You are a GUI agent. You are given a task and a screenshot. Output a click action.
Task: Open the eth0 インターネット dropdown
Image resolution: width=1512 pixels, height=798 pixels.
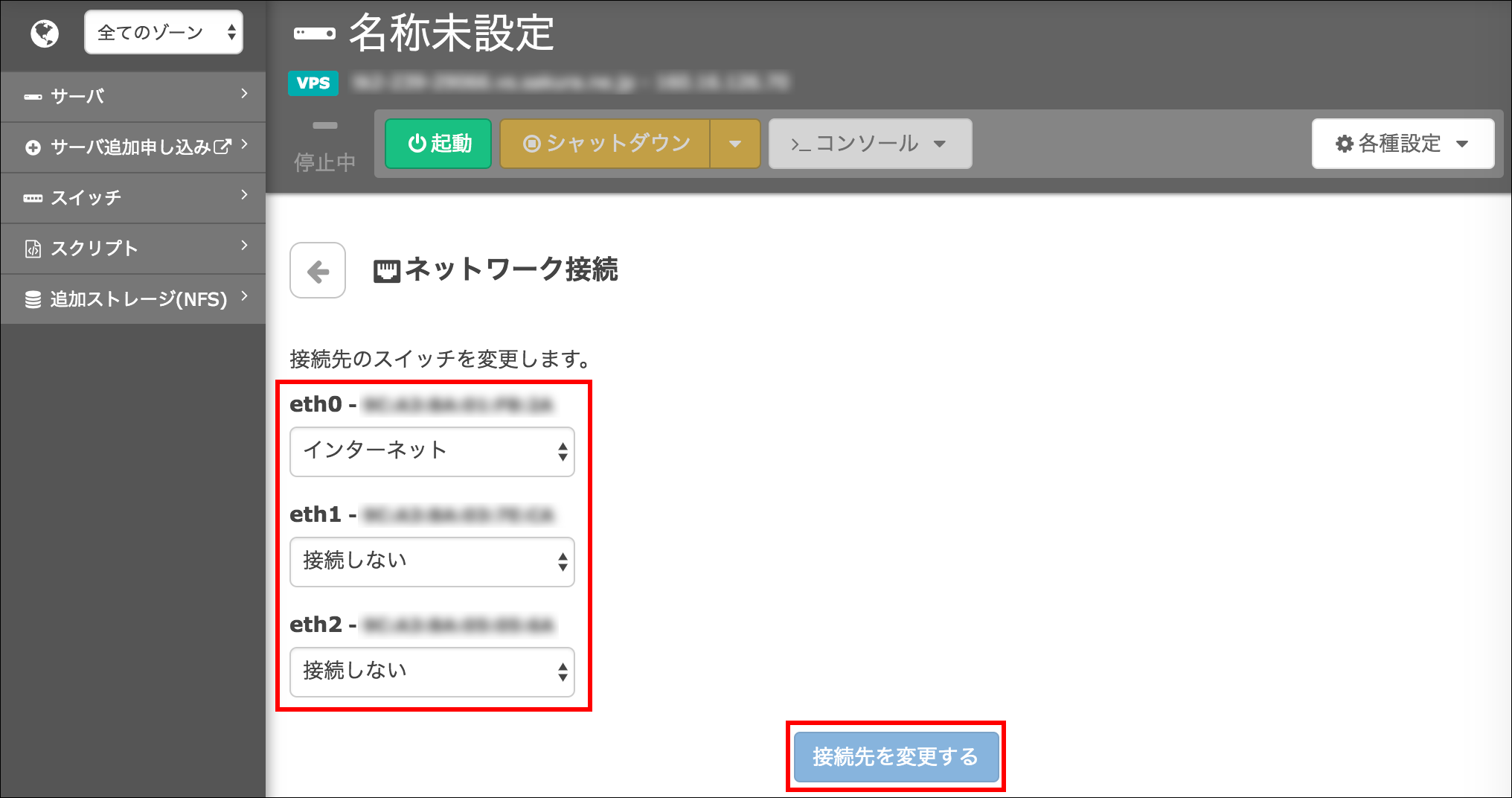click(x=432, y=451)
